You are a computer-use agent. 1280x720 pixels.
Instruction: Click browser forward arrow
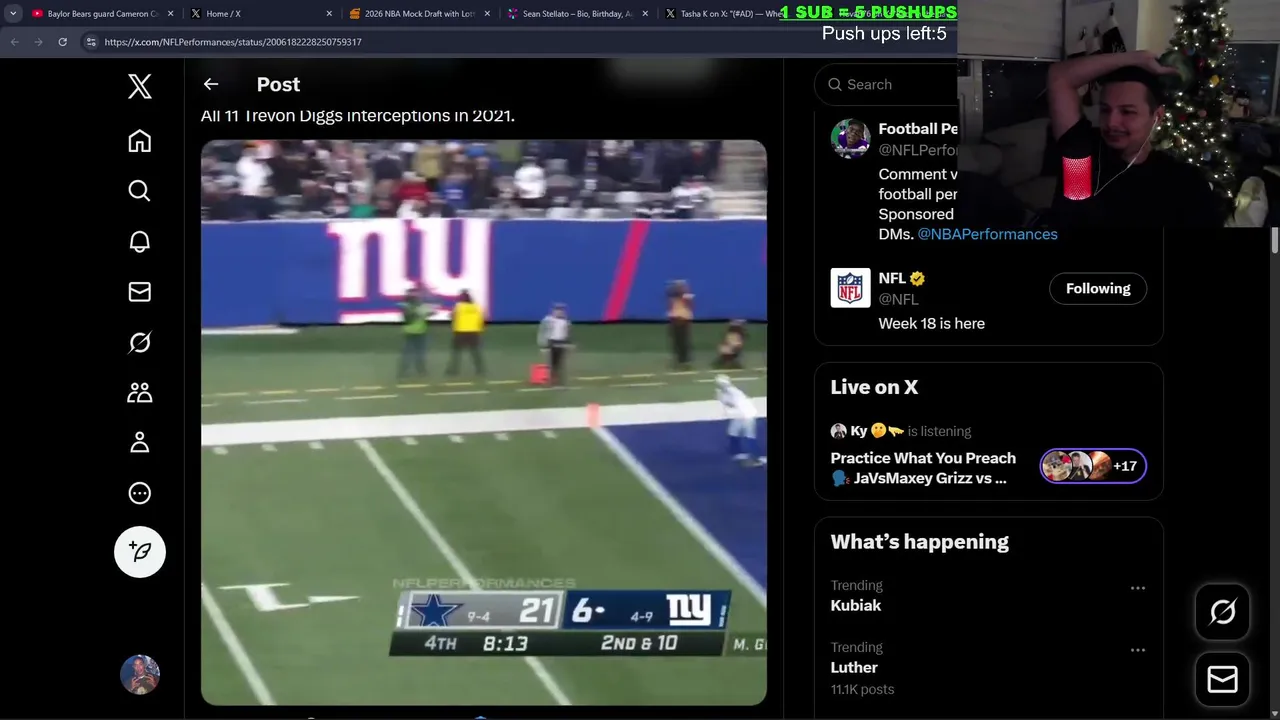(x=38, y=42)
